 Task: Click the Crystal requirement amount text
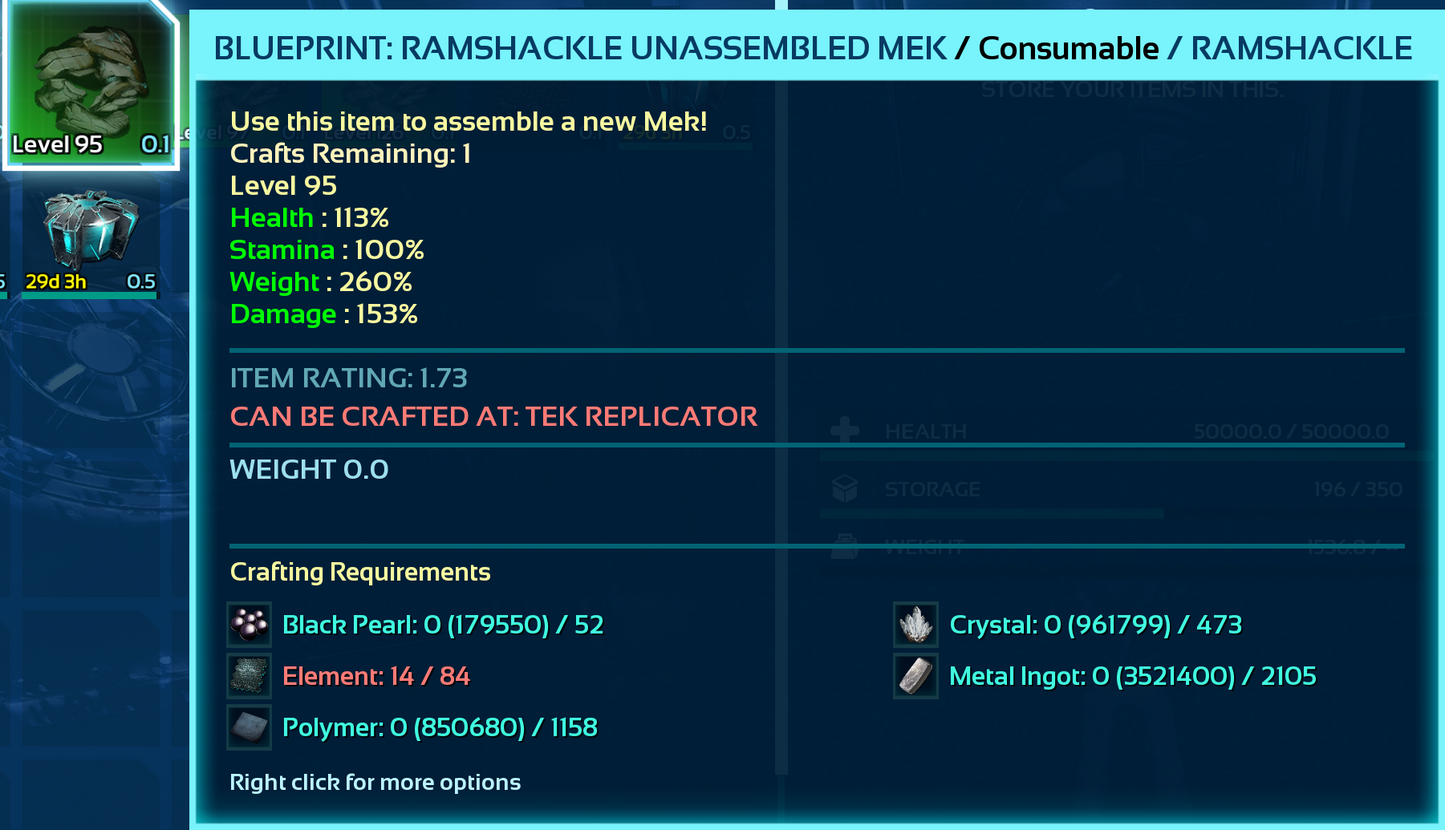click(x=1096, y=625)
